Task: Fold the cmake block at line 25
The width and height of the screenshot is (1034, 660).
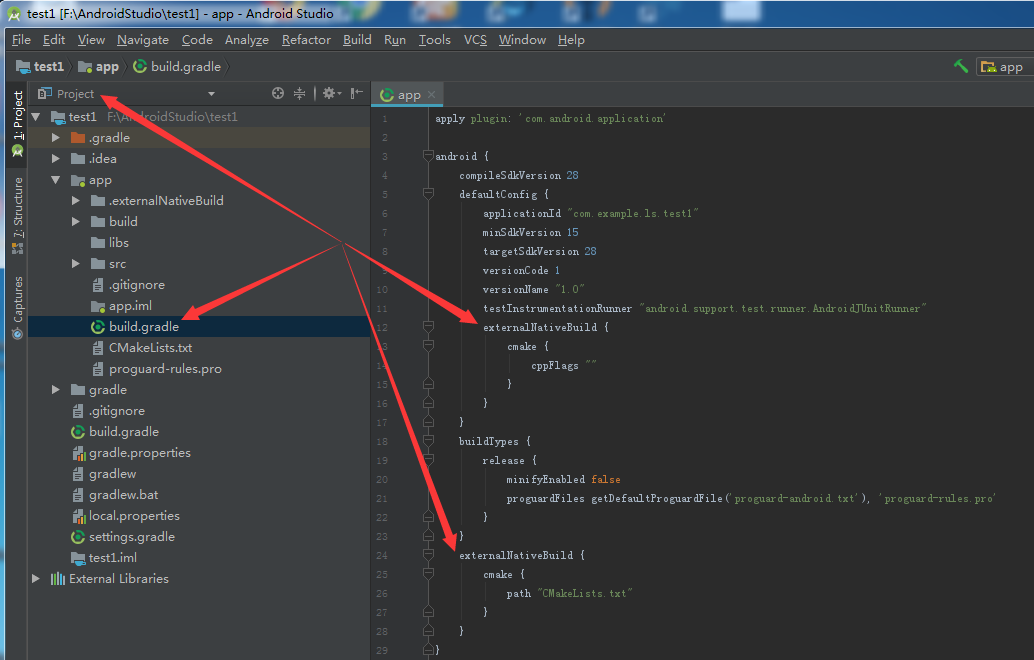Action: click(428, 574)
